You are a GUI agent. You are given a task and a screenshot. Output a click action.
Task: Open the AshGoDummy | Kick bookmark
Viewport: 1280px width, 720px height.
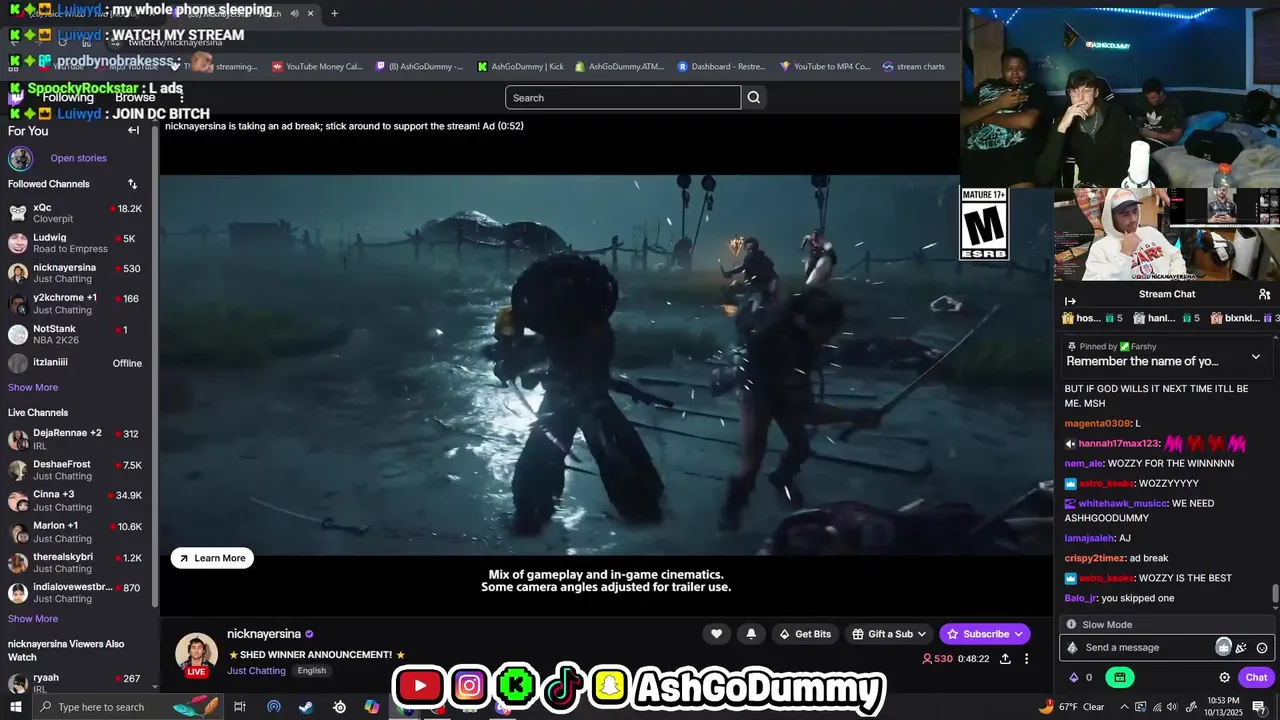(x=520, y=67)
